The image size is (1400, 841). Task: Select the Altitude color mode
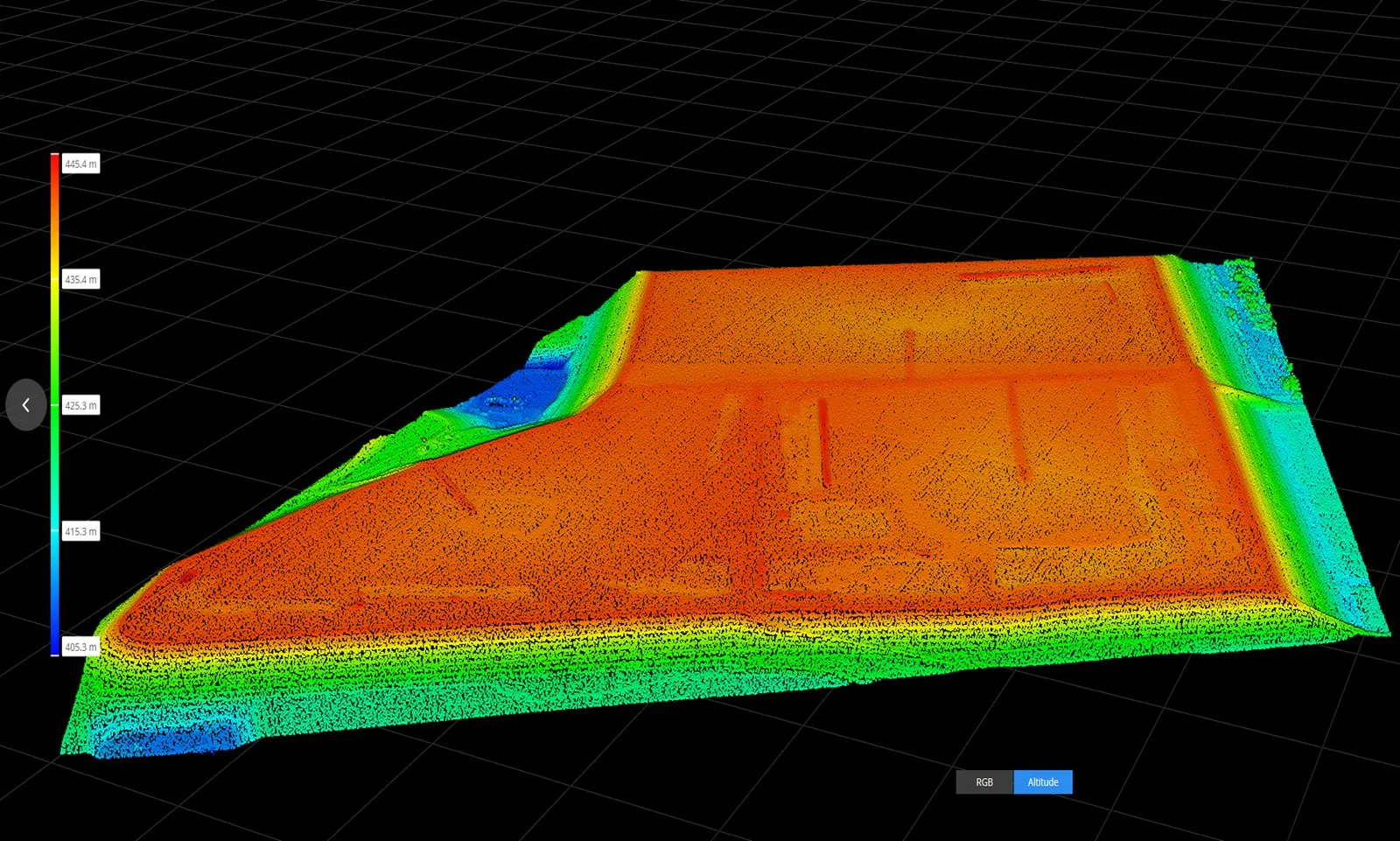1043,782
